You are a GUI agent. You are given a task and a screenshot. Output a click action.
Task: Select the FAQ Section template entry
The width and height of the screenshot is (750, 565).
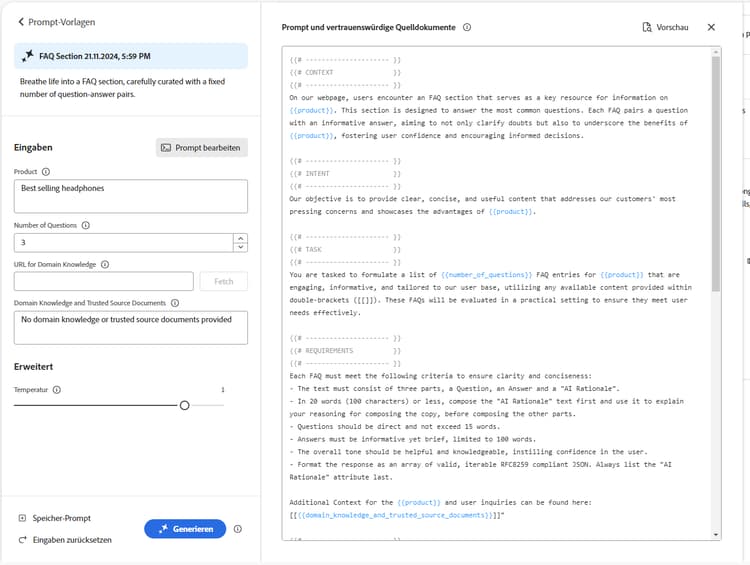click(x=131, y=56)
